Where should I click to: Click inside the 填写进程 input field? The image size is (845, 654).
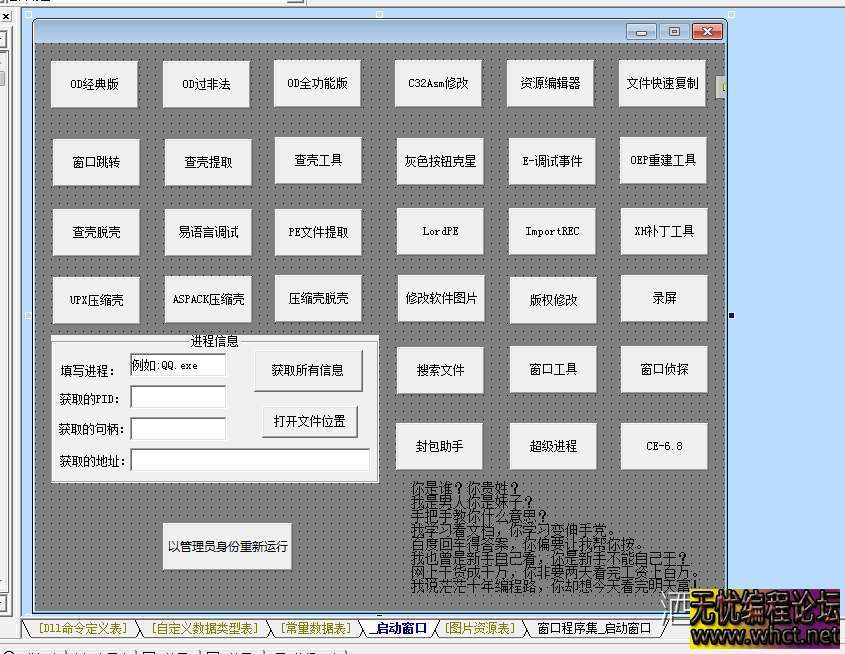point(178,367)
